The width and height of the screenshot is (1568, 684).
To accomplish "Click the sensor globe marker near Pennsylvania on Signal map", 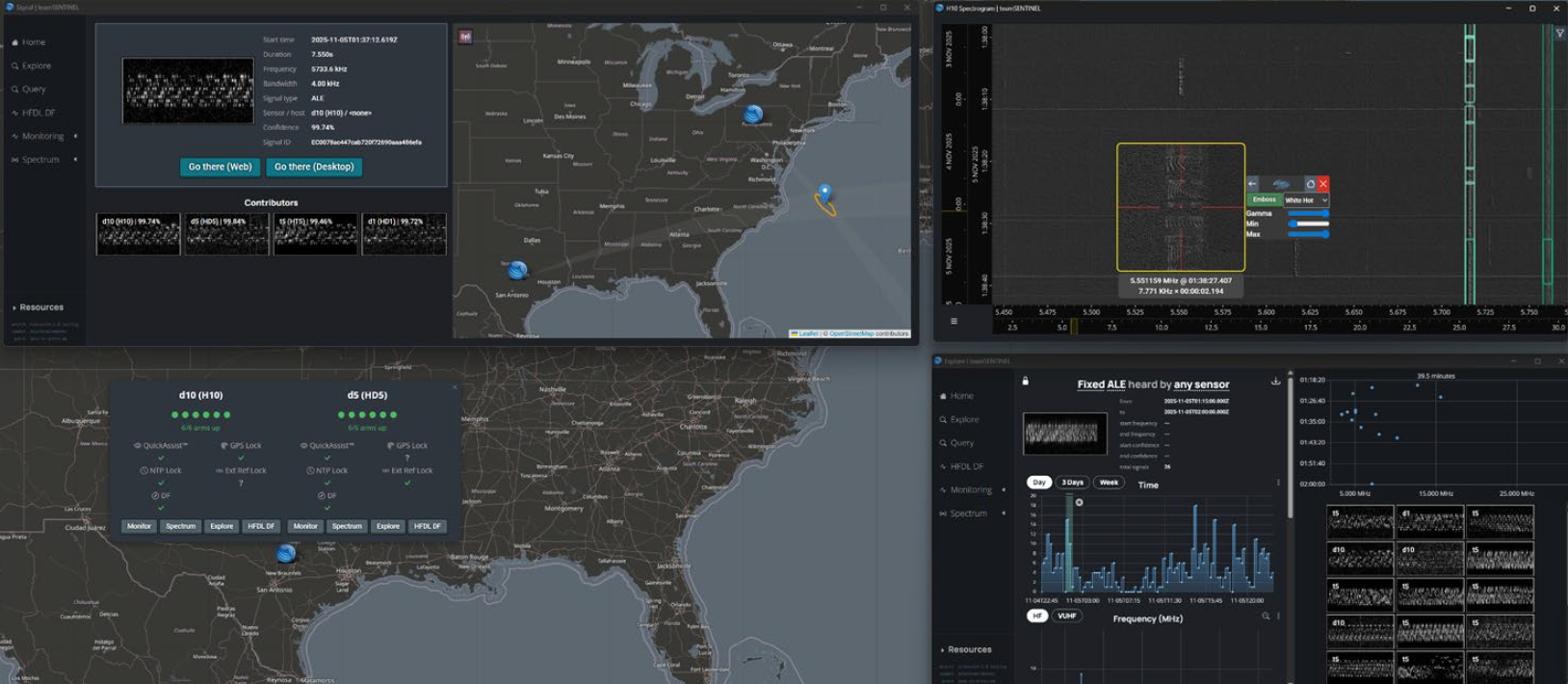I will 753,115.
